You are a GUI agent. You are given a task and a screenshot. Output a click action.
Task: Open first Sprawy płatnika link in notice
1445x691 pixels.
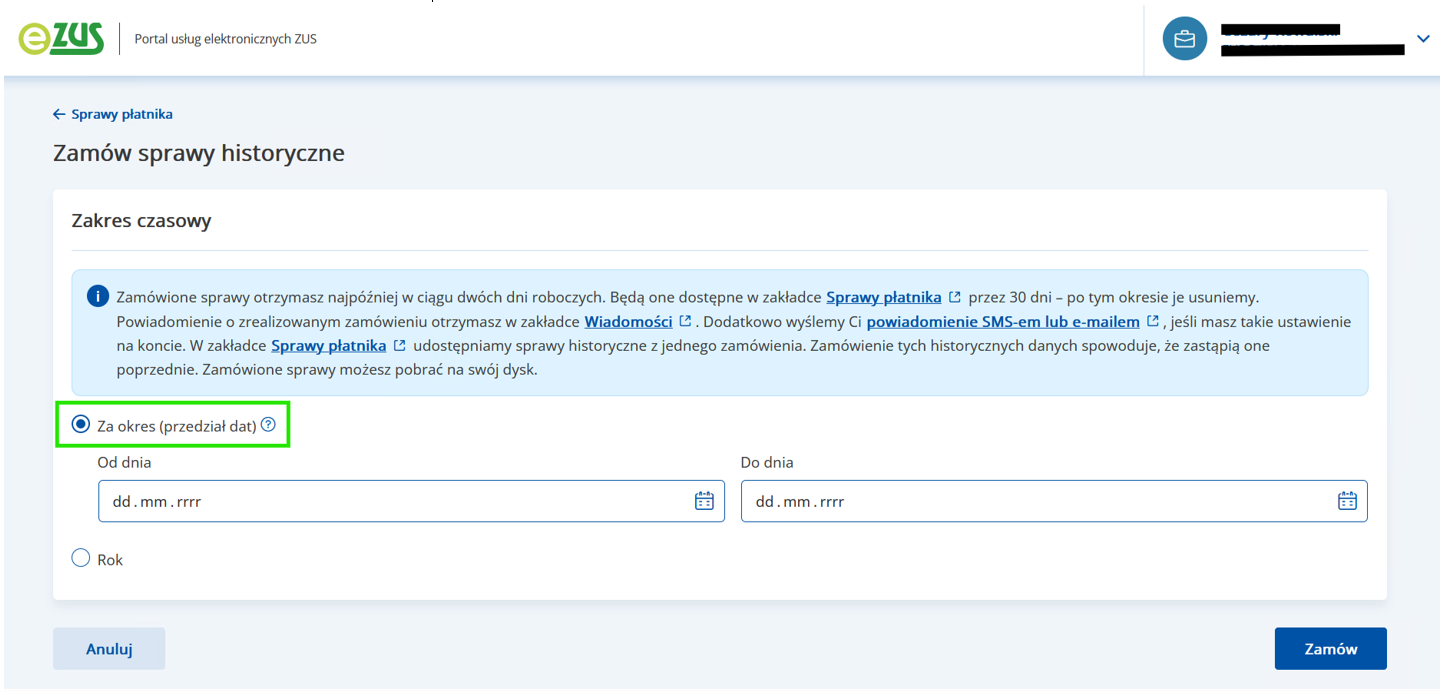(883, 297)
